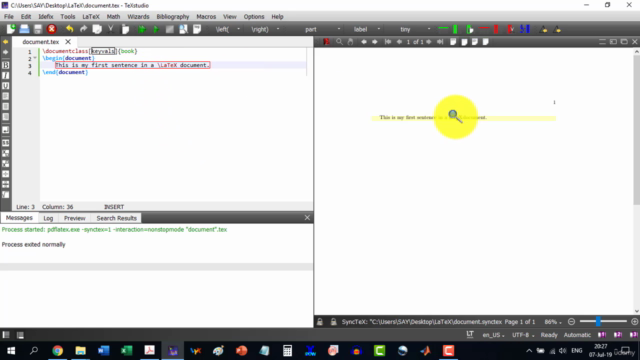Open Windows Search from the taskbar
The width and height of the screenshot is (640, 360).
(34, 351)
